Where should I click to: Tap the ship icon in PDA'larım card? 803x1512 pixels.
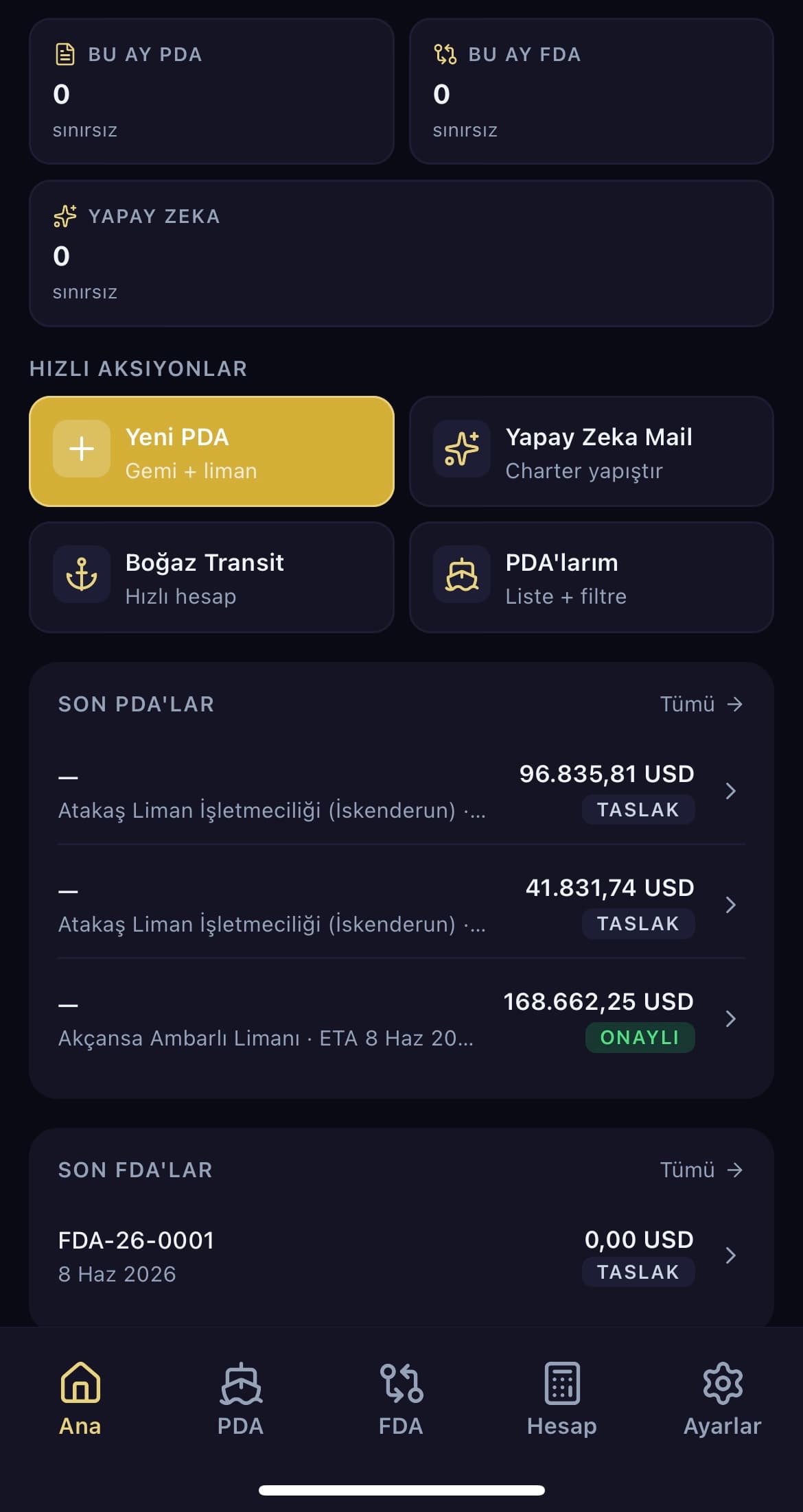tap(461, 575)
